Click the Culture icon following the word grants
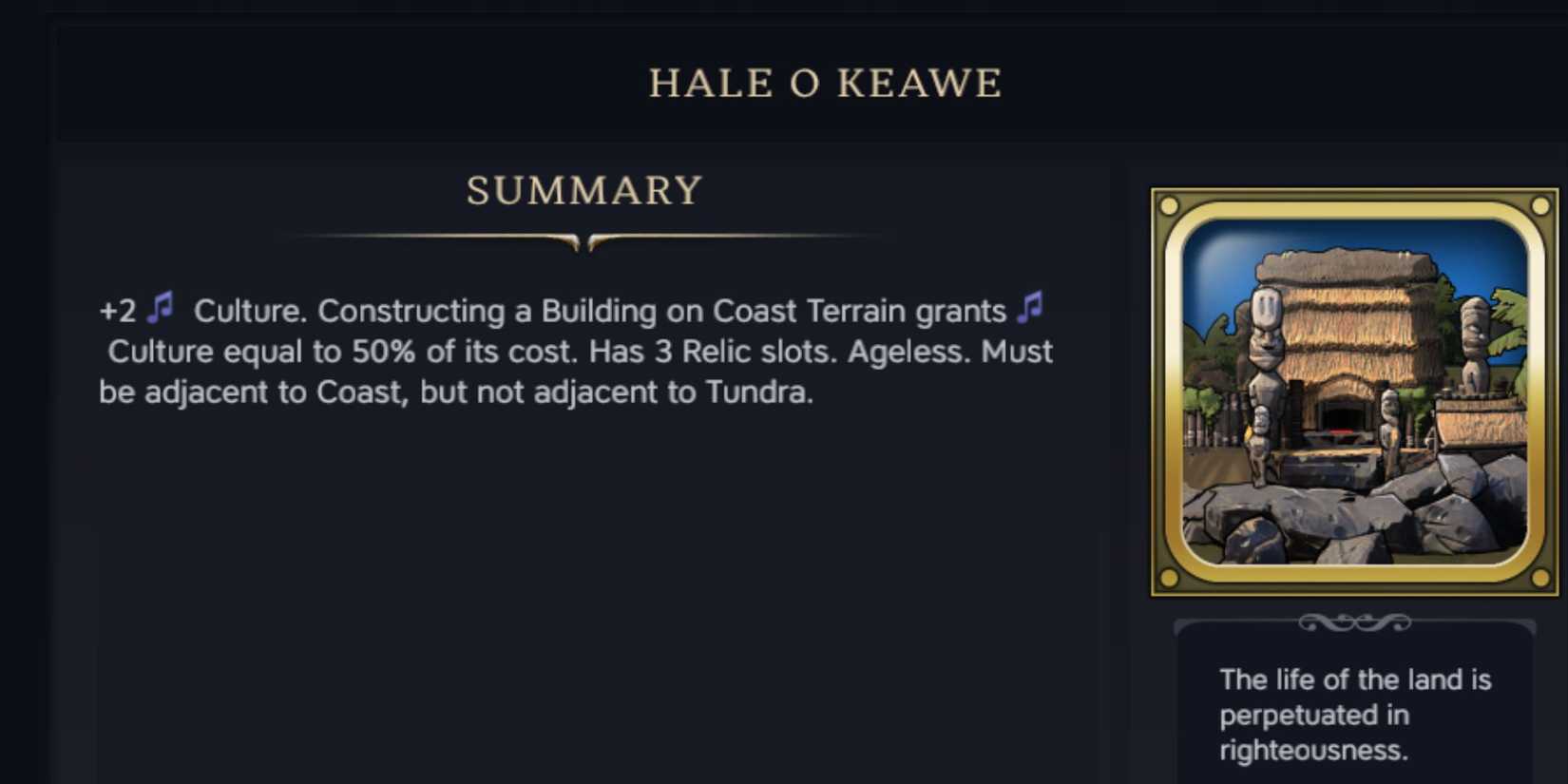This screenshot has height=784, width=1568. 1030,307
